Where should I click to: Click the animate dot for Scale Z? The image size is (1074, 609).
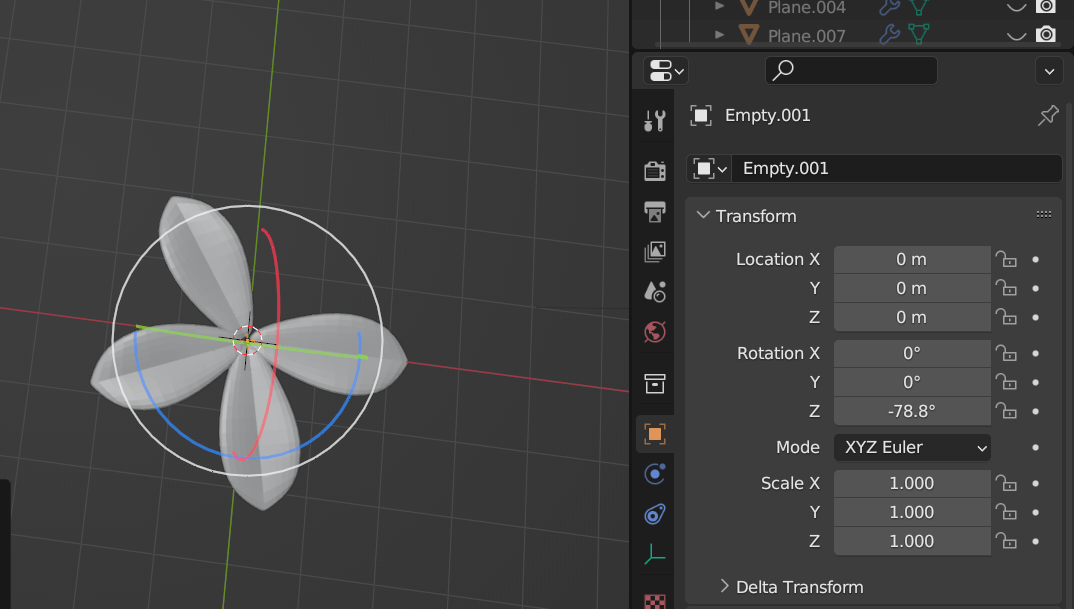(1036, 541)
